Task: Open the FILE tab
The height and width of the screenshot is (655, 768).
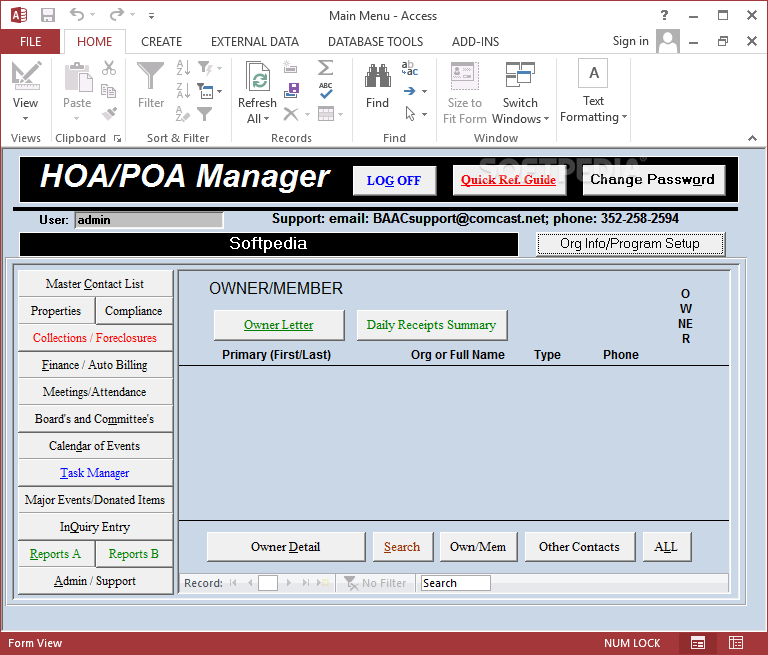Action: point(30,42)
